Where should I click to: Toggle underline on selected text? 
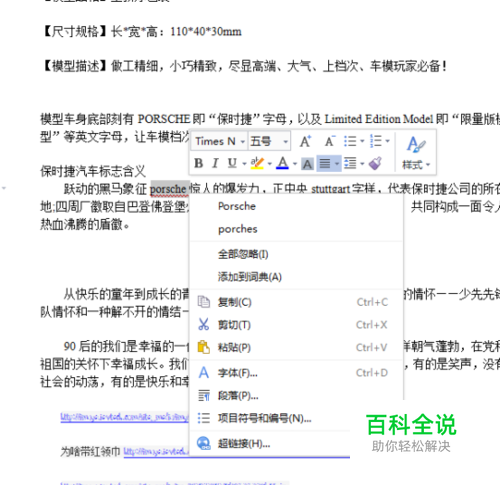pos(232,163)
